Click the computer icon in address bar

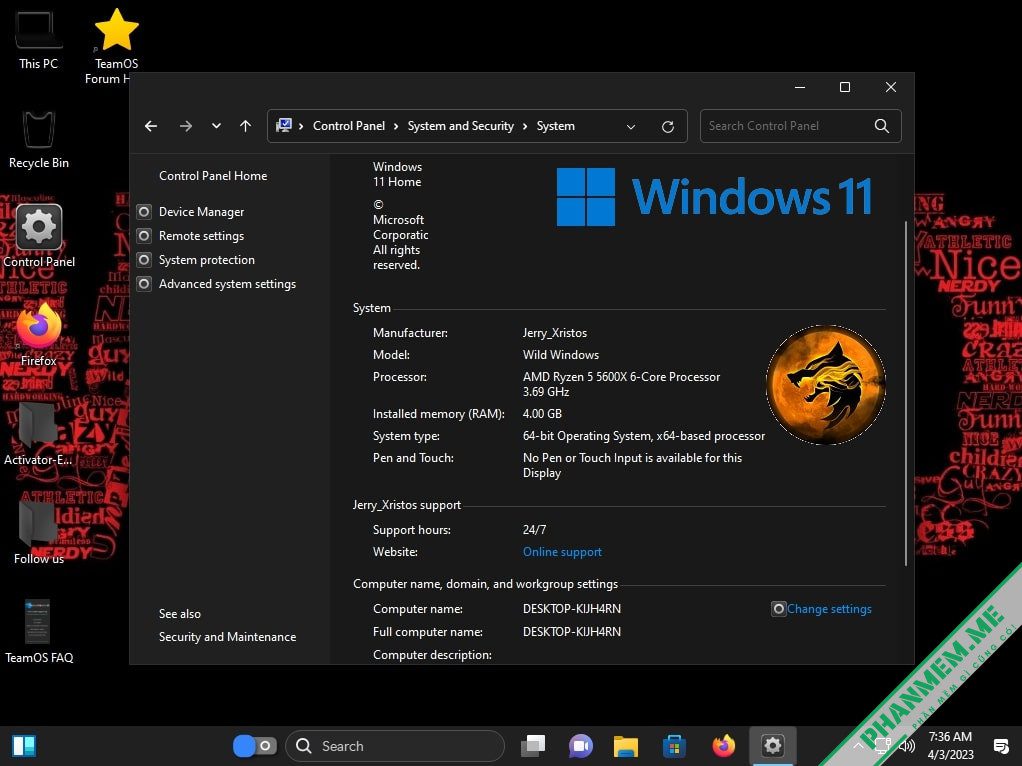pos(284,125)
